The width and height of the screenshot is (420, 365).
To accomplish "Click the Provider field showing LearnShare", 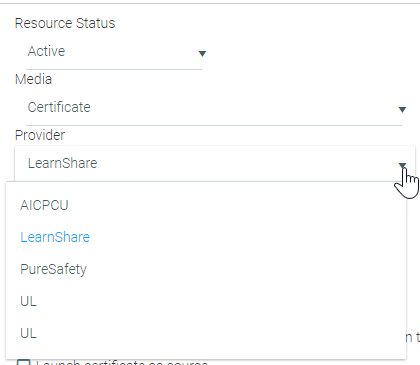I will [x=215, y=164].
